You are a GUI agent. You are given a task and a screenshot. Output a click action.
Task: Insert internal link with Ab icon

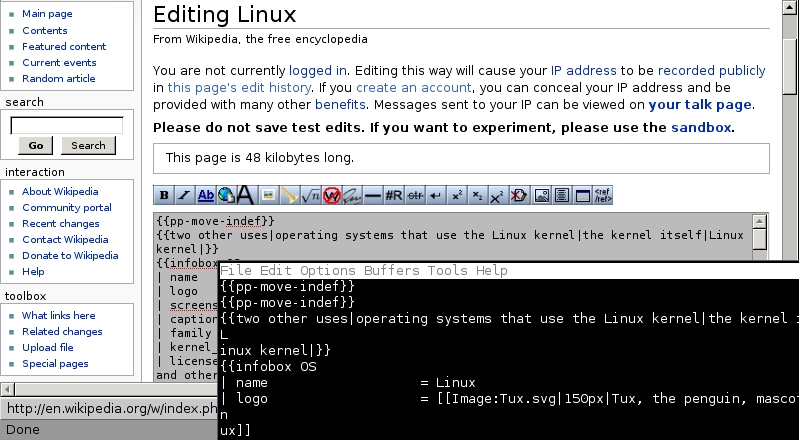click(x=206, y=195)
